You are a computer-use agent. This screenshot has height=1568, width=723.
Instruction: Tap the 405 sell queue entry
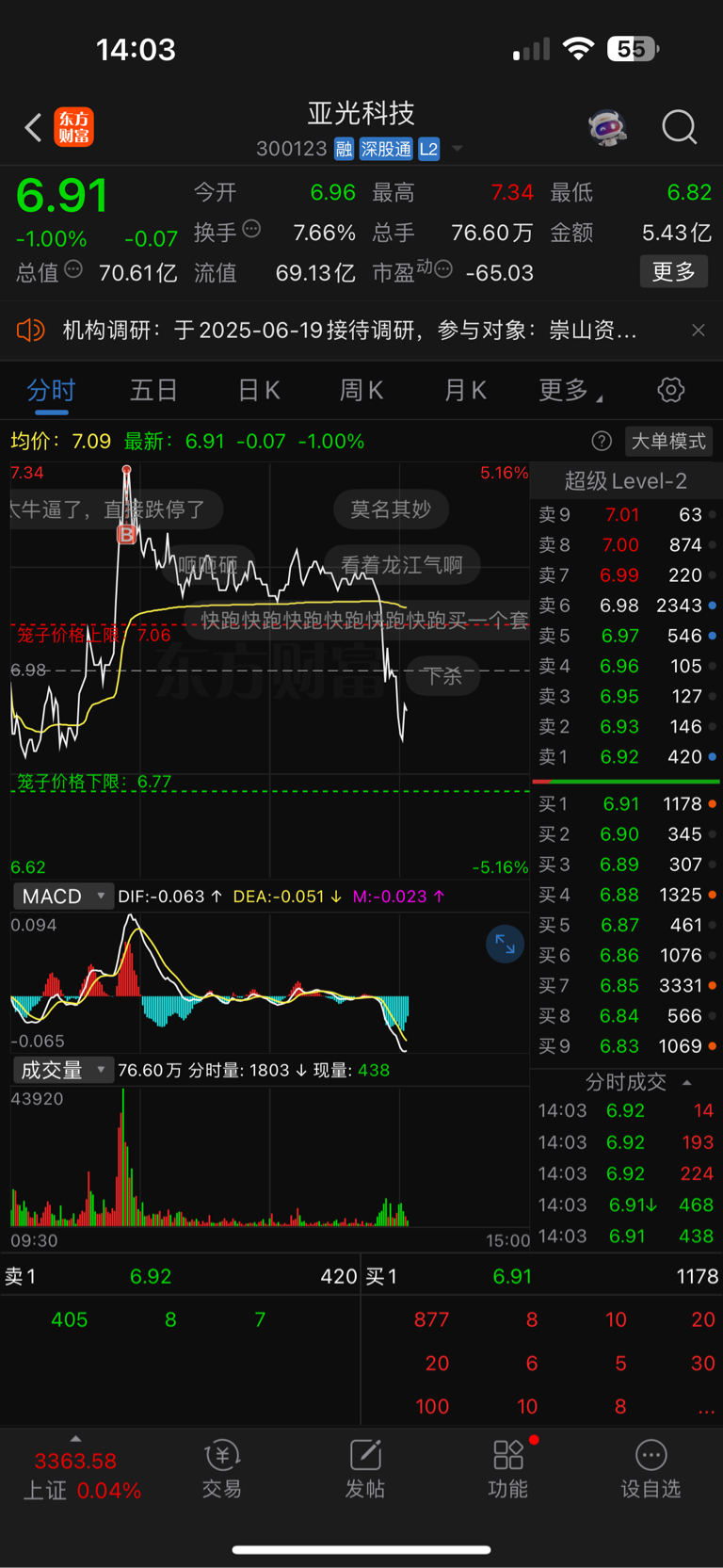click(70, 1320)
